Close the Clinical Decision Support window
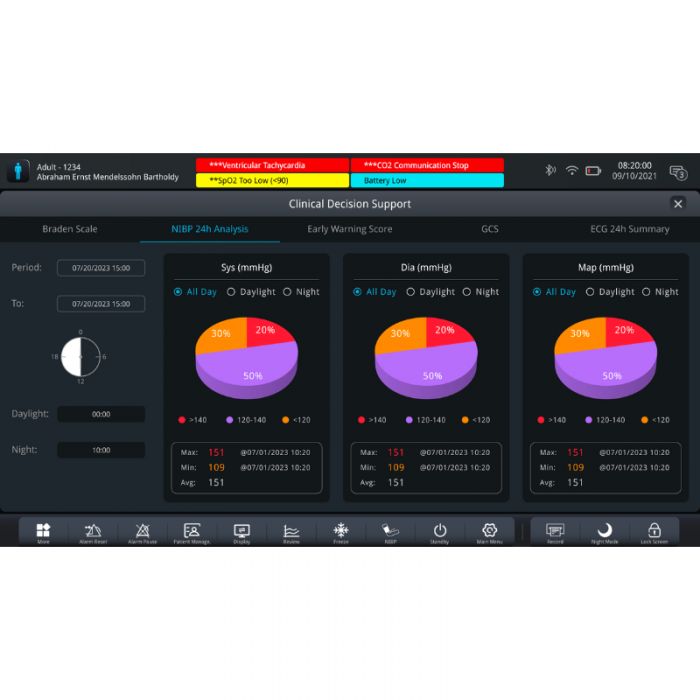 (678, 204)
